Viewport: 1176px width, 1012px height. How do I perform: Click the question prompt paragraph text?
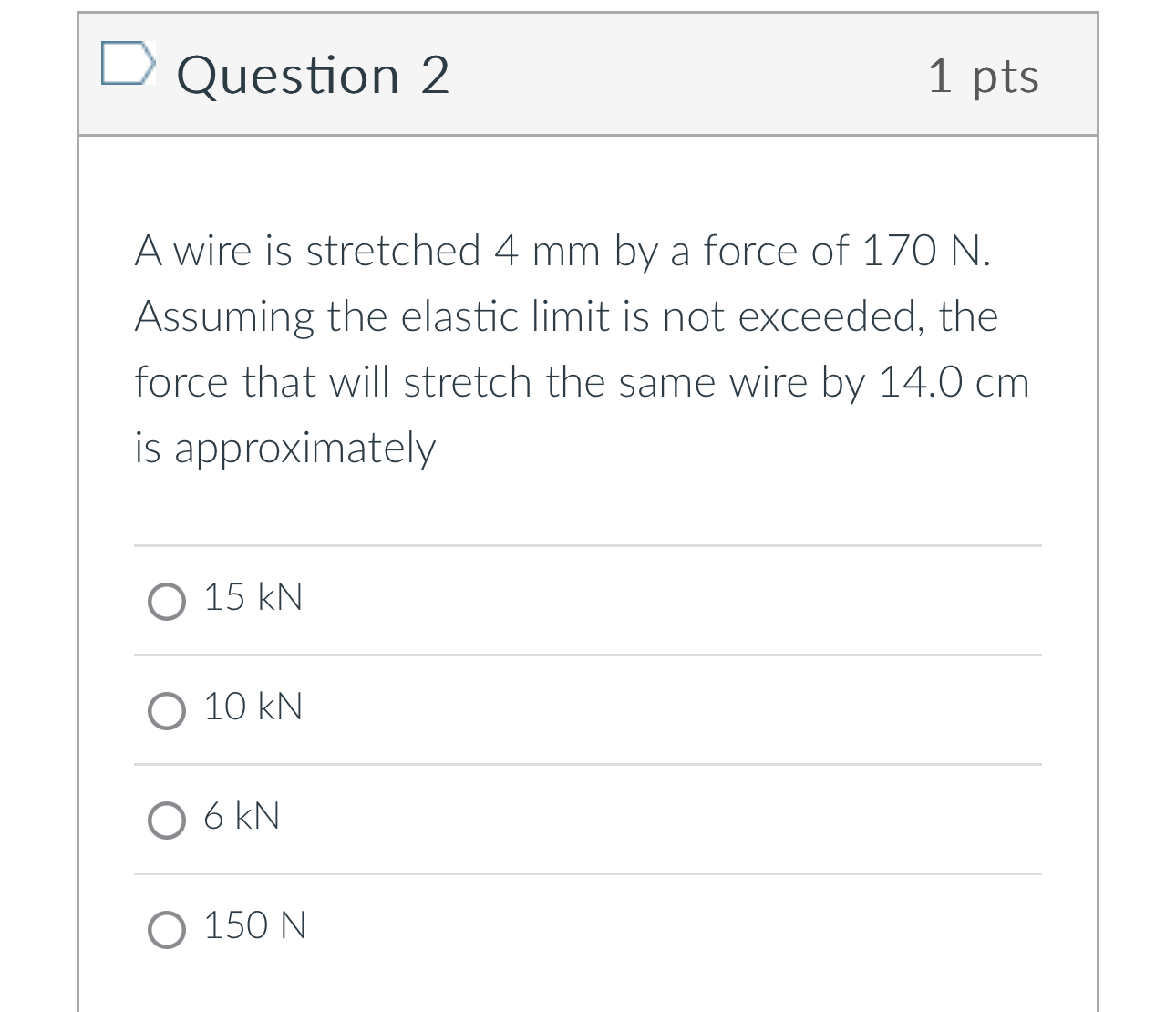[x=583, y=348]
